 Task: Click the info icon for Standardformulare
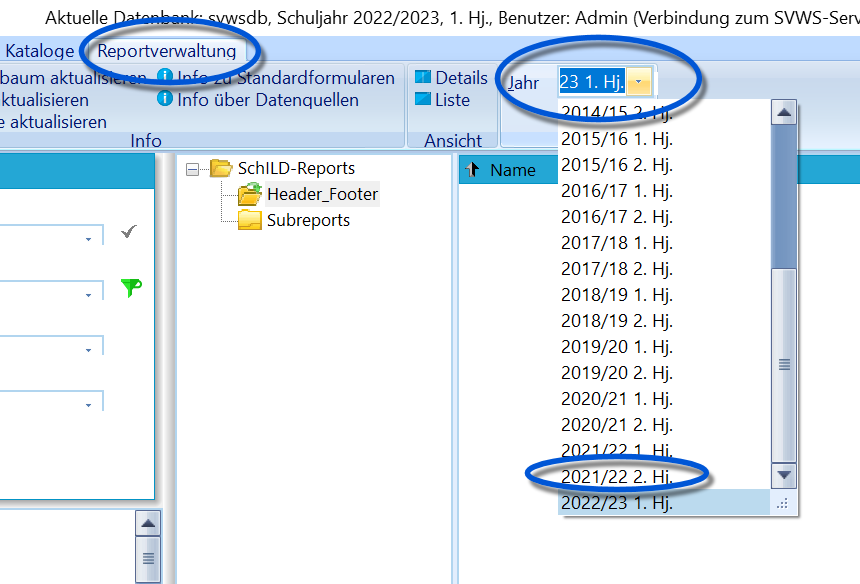[165, 77]
